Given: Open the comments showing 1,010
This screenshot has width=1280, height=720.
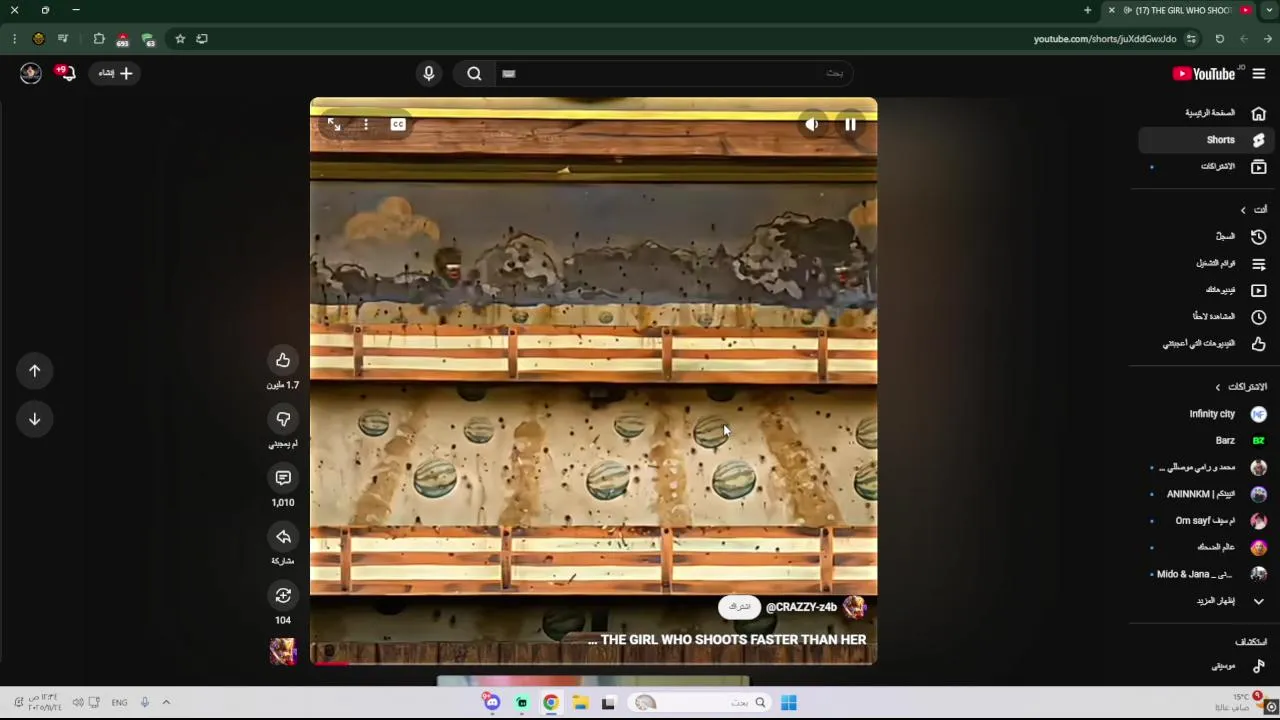Looking at the screenshot, I should 283,478.
